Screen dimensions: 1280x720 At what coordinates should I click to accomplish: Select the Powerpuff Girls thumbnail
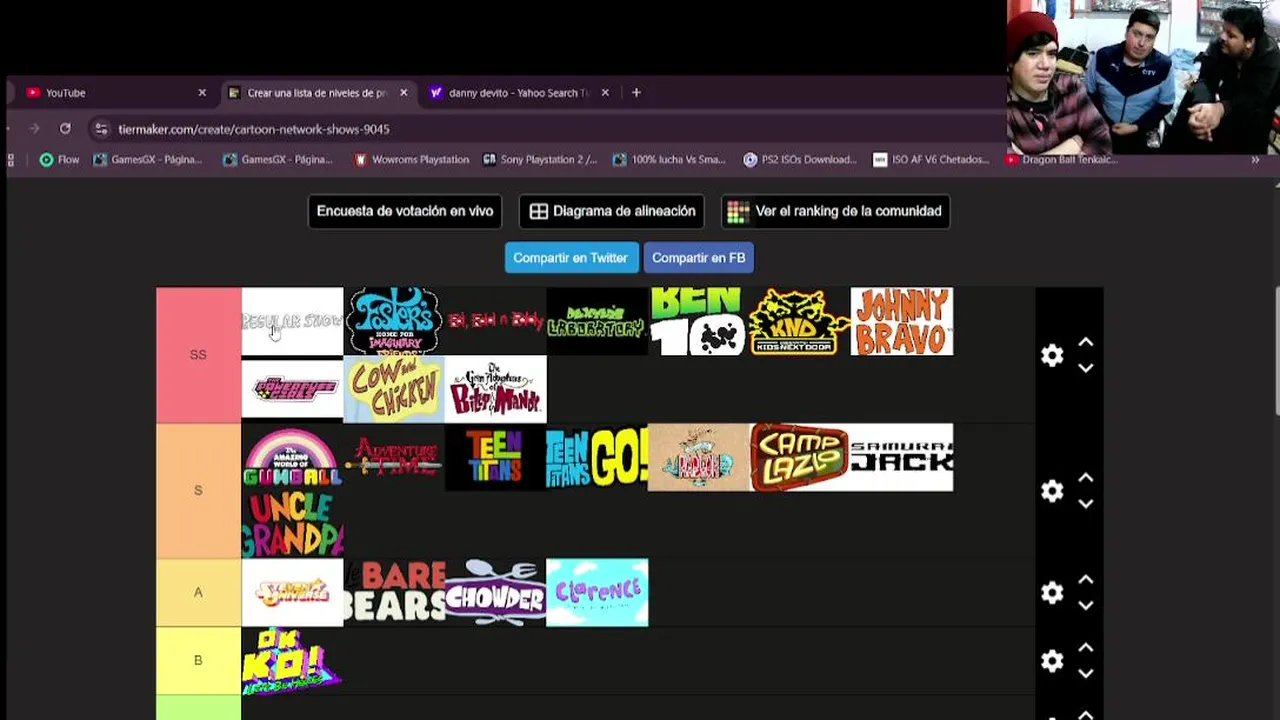[x=292, y=389]
